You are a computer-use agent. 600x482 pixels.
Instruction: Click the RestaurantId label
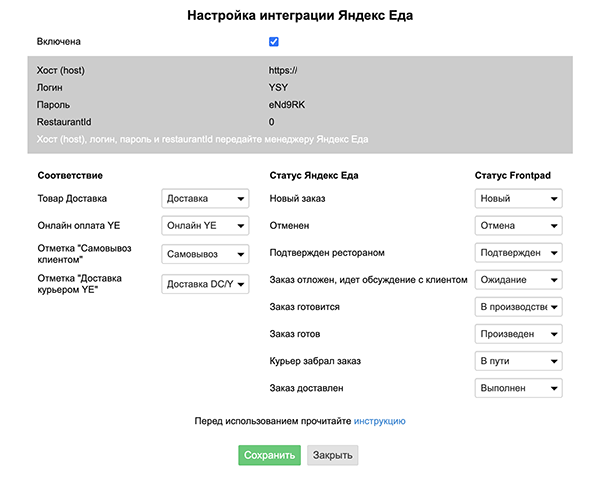[64, 122]
